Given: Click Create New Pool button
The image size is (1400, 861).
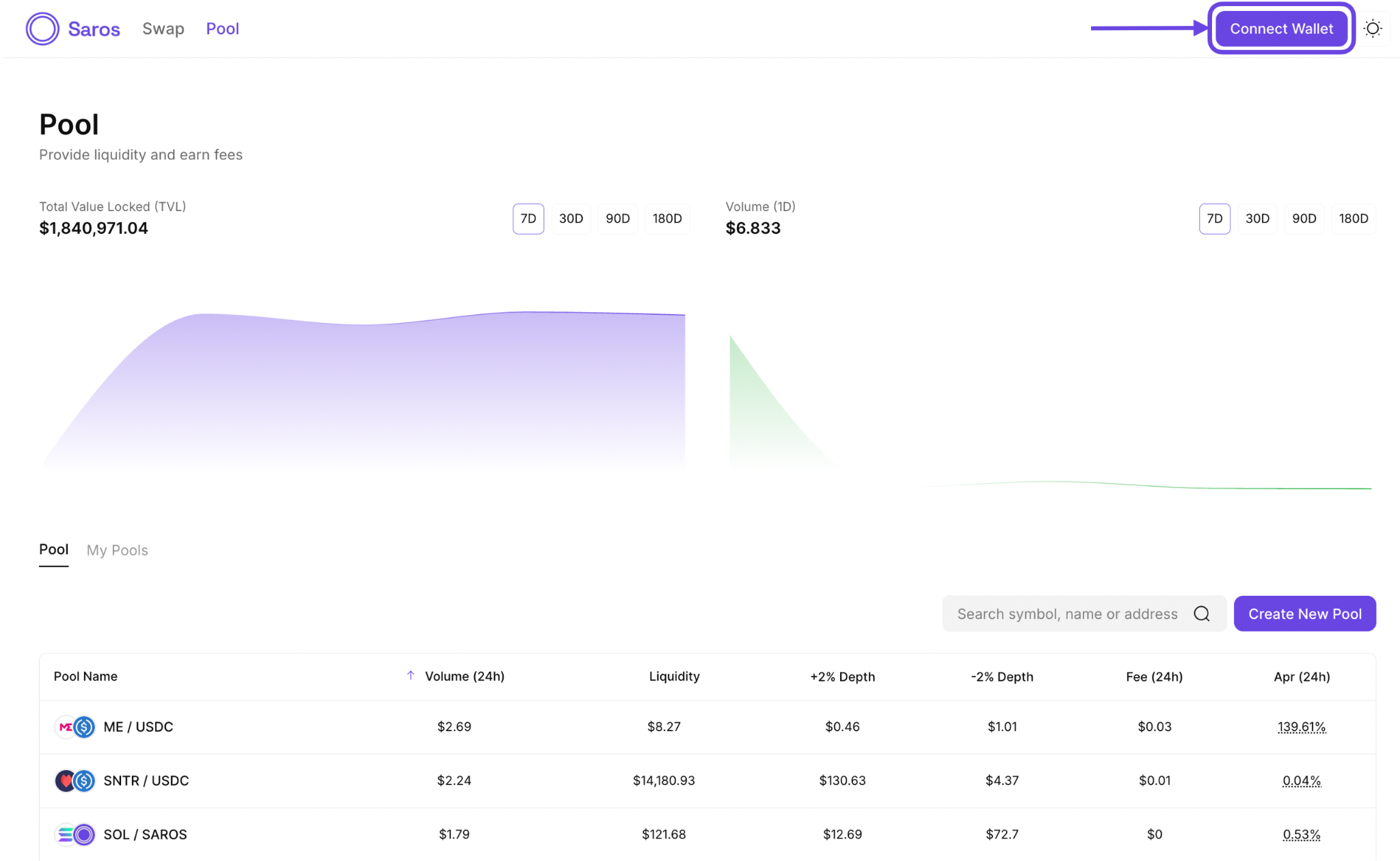Looking at the screenshot, I should [x=1304, y=614].
